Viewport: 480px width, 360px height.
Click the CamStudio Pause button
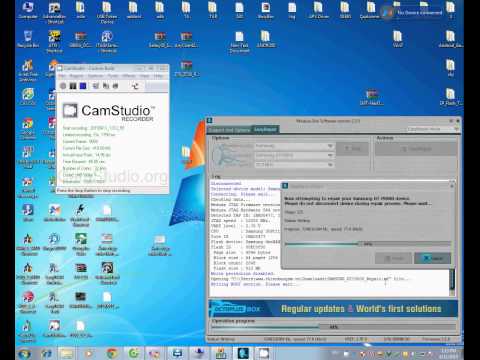point(73,86)
